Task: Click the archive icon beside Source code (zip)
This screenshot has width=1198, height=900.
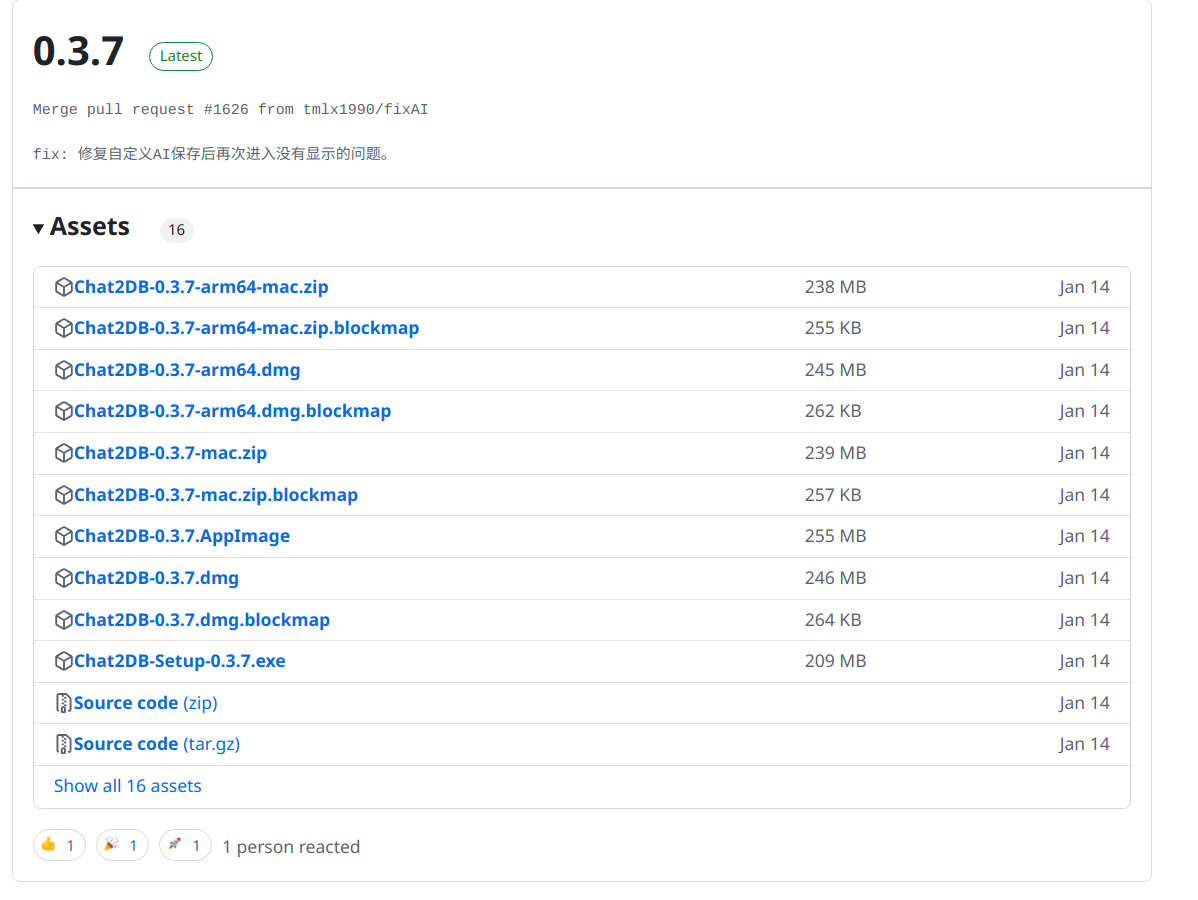Action: click(x=64, y=702)
